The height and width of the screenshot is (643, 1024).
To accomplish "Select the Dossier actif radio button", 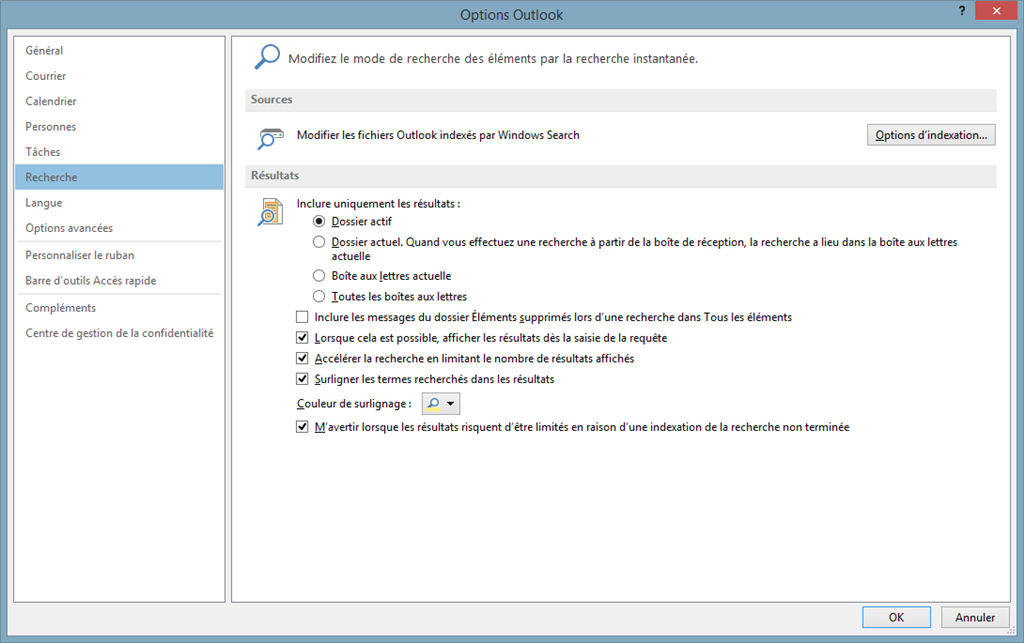I will coord(319,221).
